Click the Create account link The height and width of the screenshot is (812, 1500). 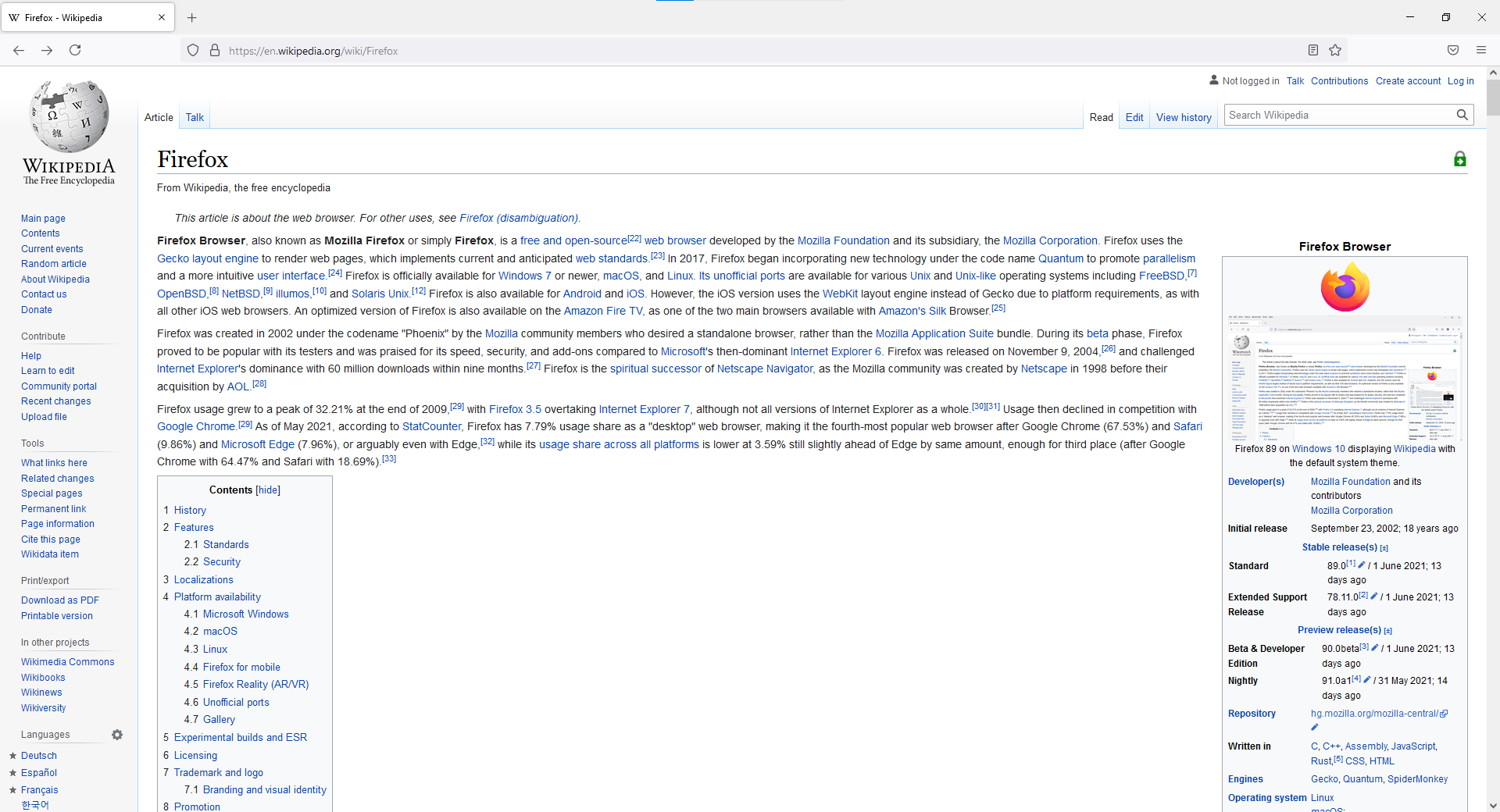(1408, 80)
